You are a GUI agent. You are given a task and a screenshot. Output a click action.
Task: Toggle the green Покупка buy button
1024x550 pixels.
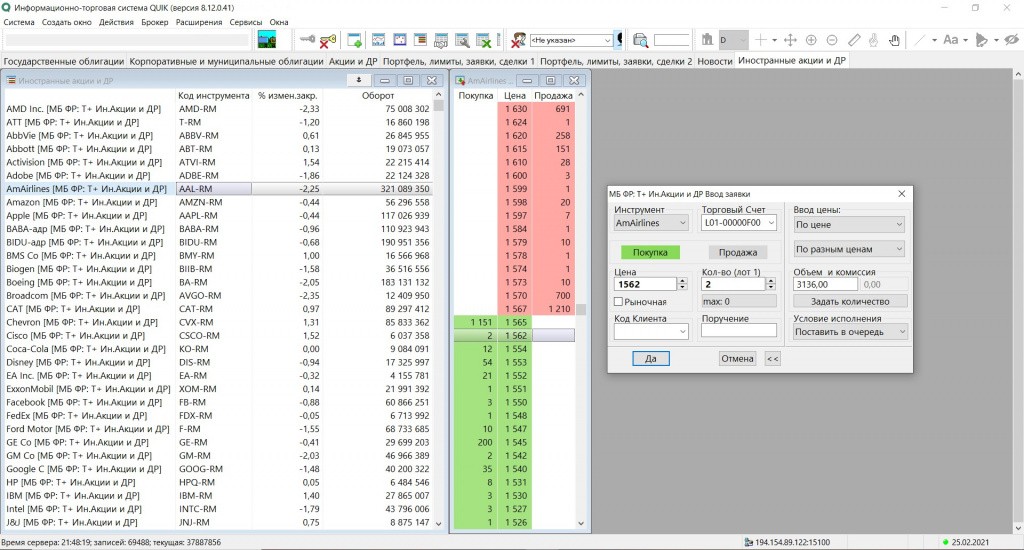coord(650,253)
